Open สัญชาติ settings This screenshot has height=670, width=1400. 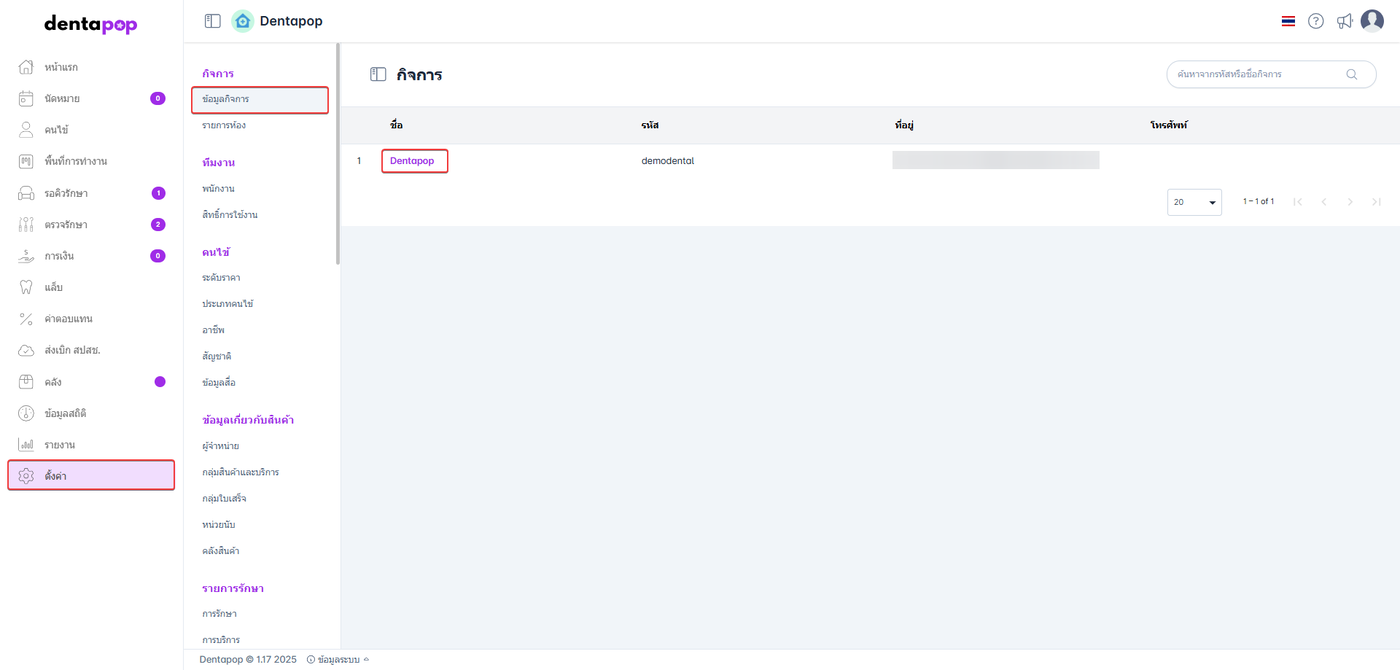click(217, 356)
